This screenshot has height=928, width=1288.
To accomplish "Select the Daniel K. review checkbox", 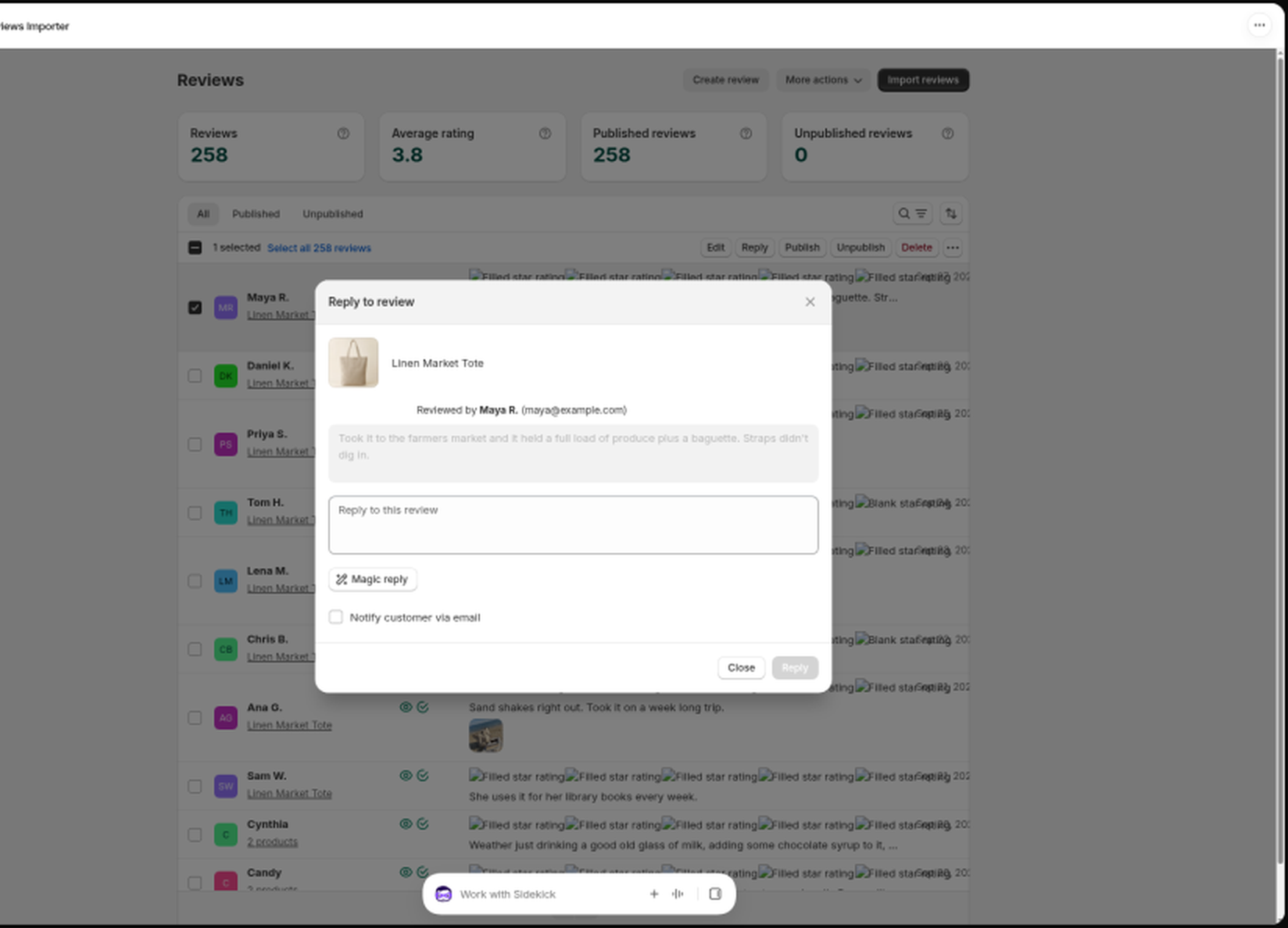I will (195, 376).
